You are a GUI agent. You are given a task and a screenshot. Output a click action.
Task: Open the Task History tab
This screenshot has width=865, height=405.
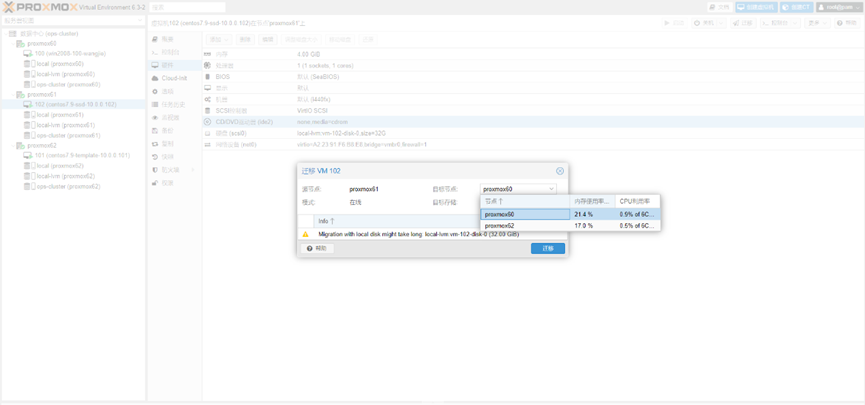pos(174,104)
